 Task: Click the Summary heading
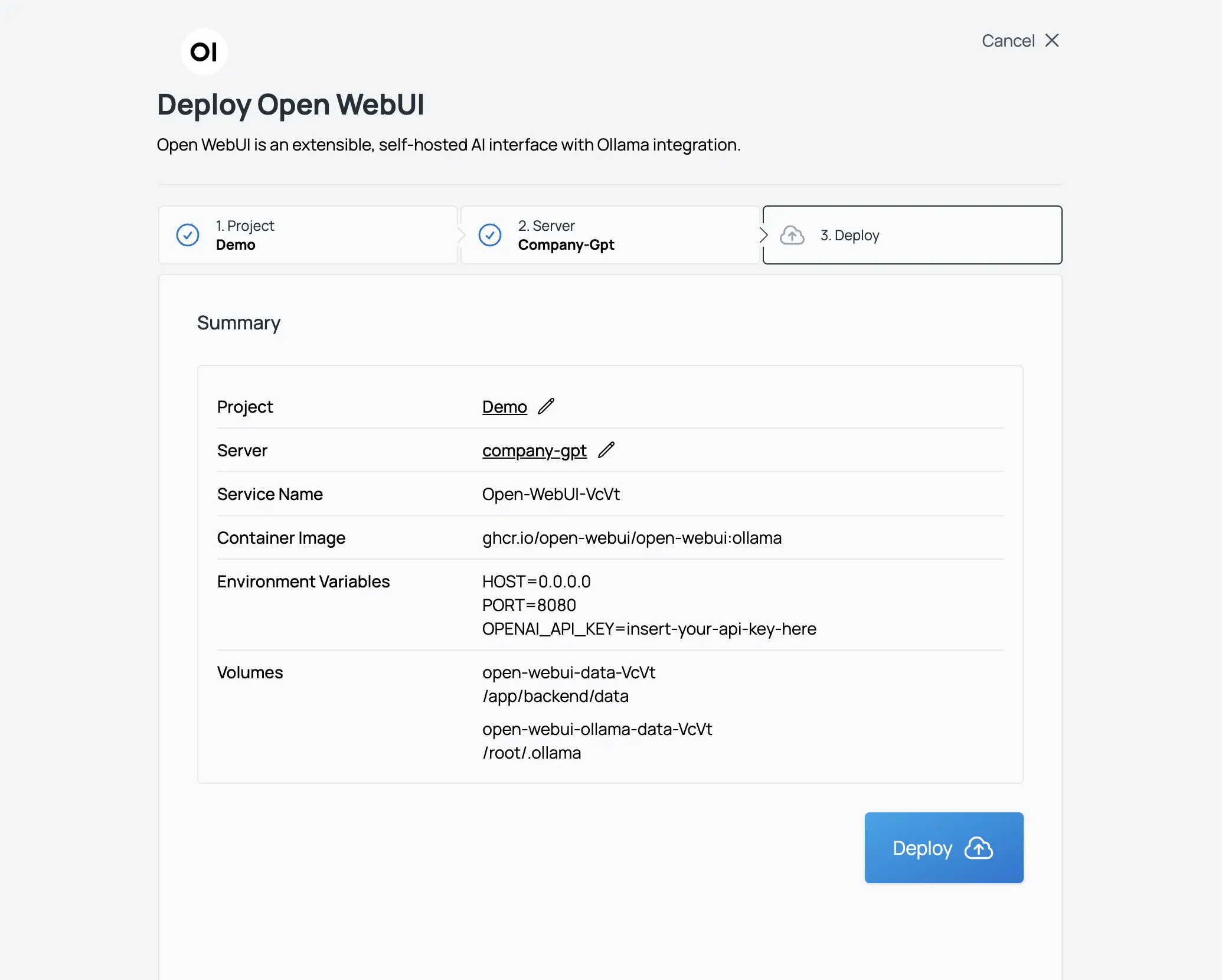[x=238, y=323]
